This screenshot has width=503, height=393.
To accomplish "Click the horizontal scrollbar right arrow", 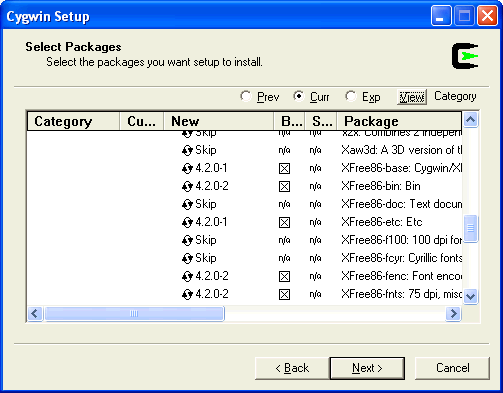I will 454,314.
